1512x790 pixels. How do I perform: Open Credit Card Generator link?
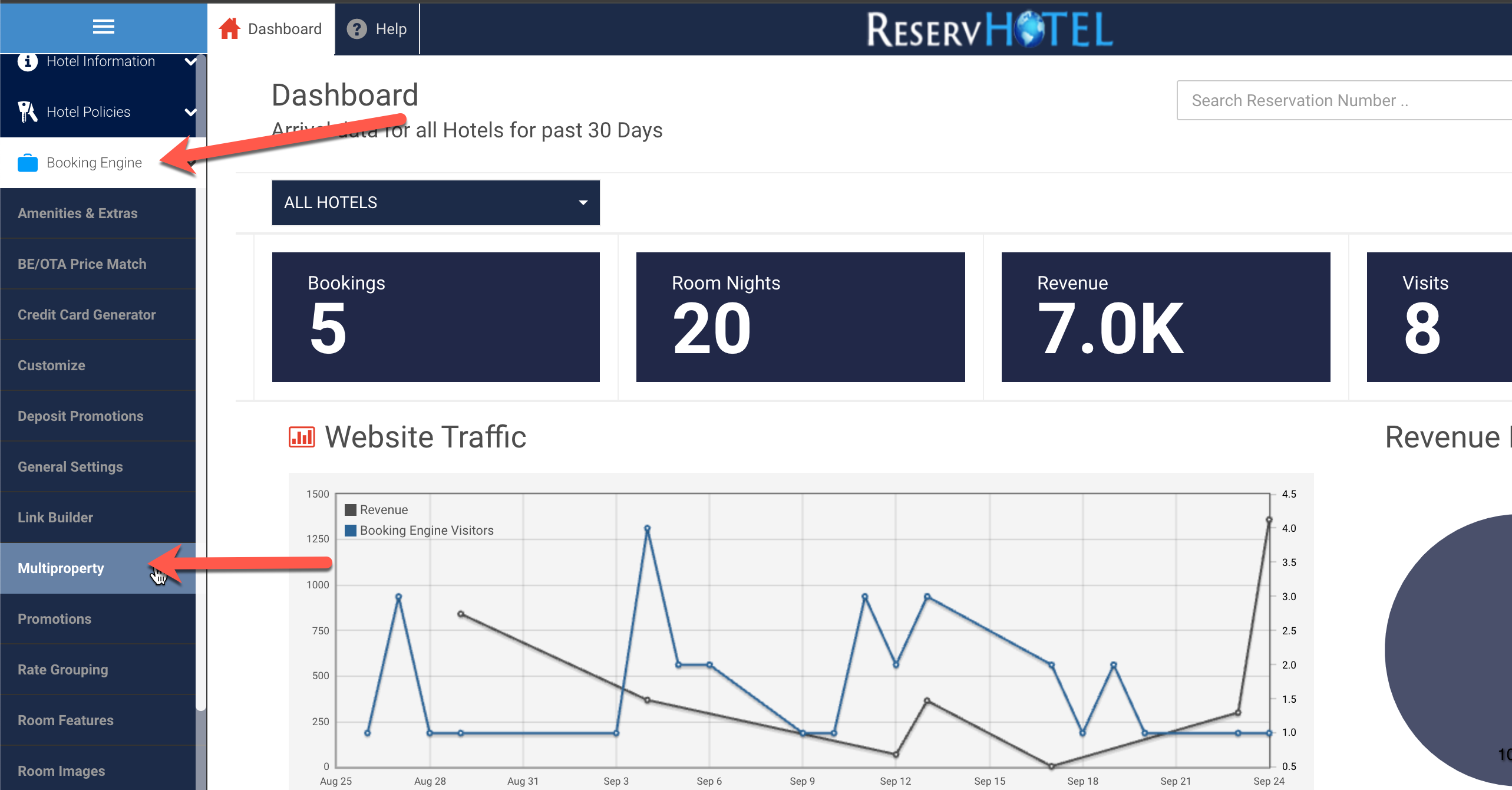[x=87, y=315]
